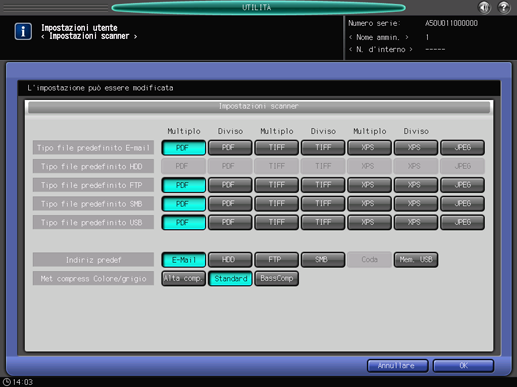Click the serial number A50U011000000

(x=451, y=23)
